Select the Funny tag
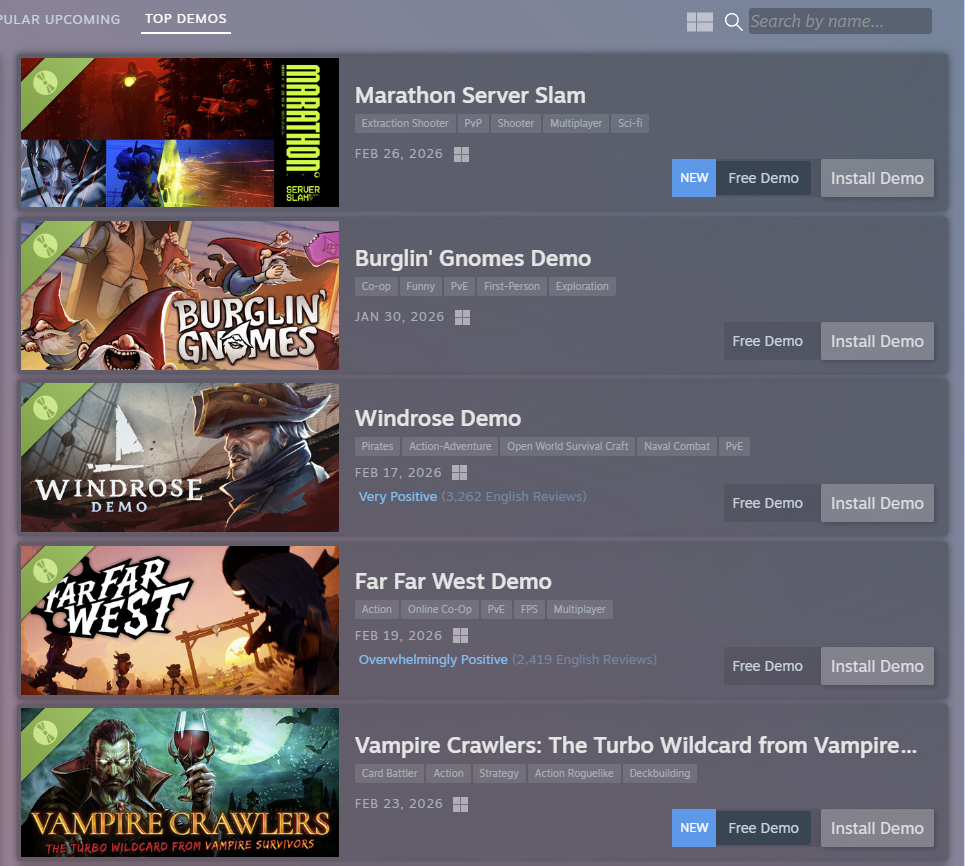The width and height of the screenshot is (965, 866). tap(420, 287)
